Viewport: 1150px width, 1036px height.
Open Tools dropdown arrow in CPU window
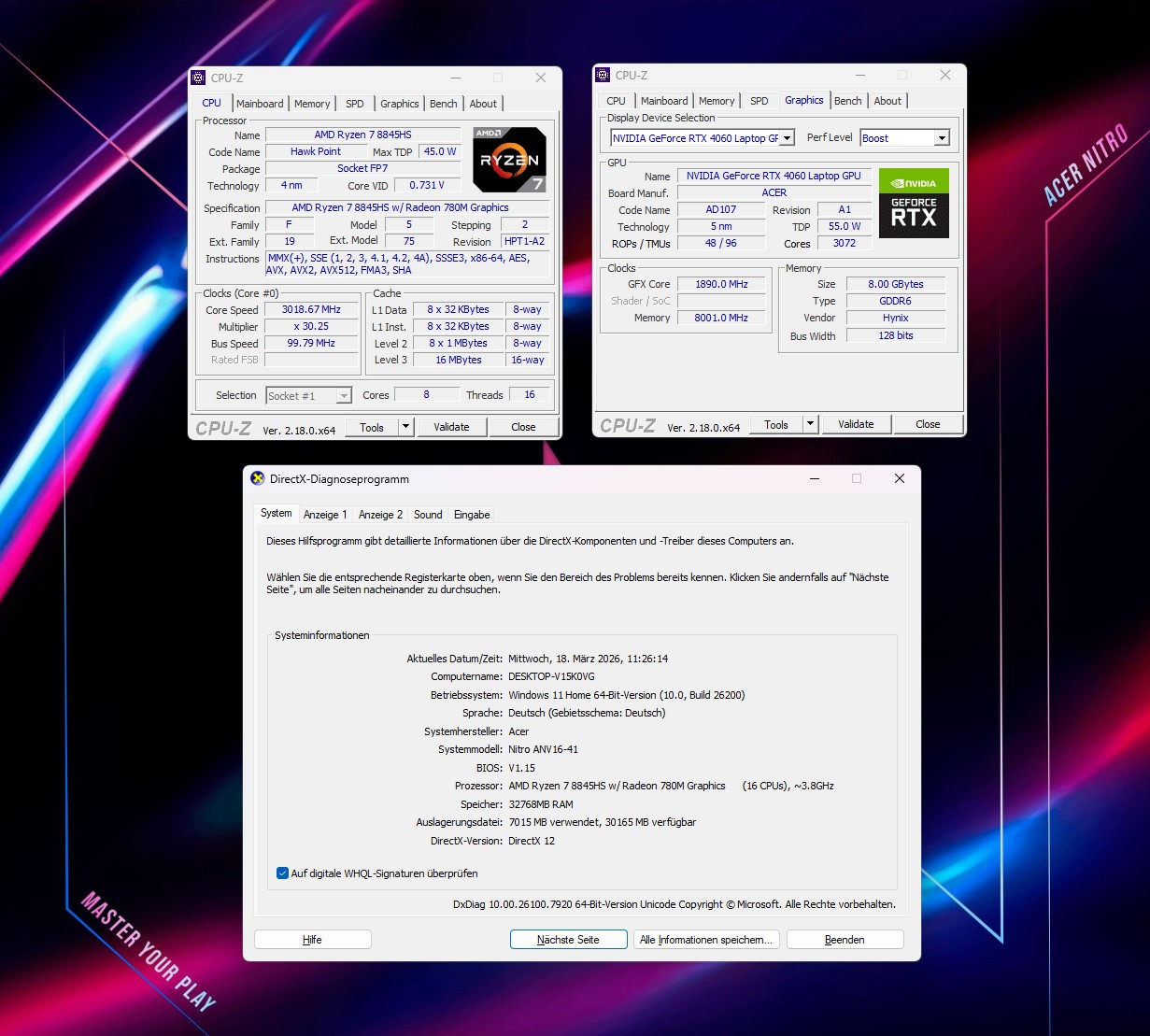[405, 427]
